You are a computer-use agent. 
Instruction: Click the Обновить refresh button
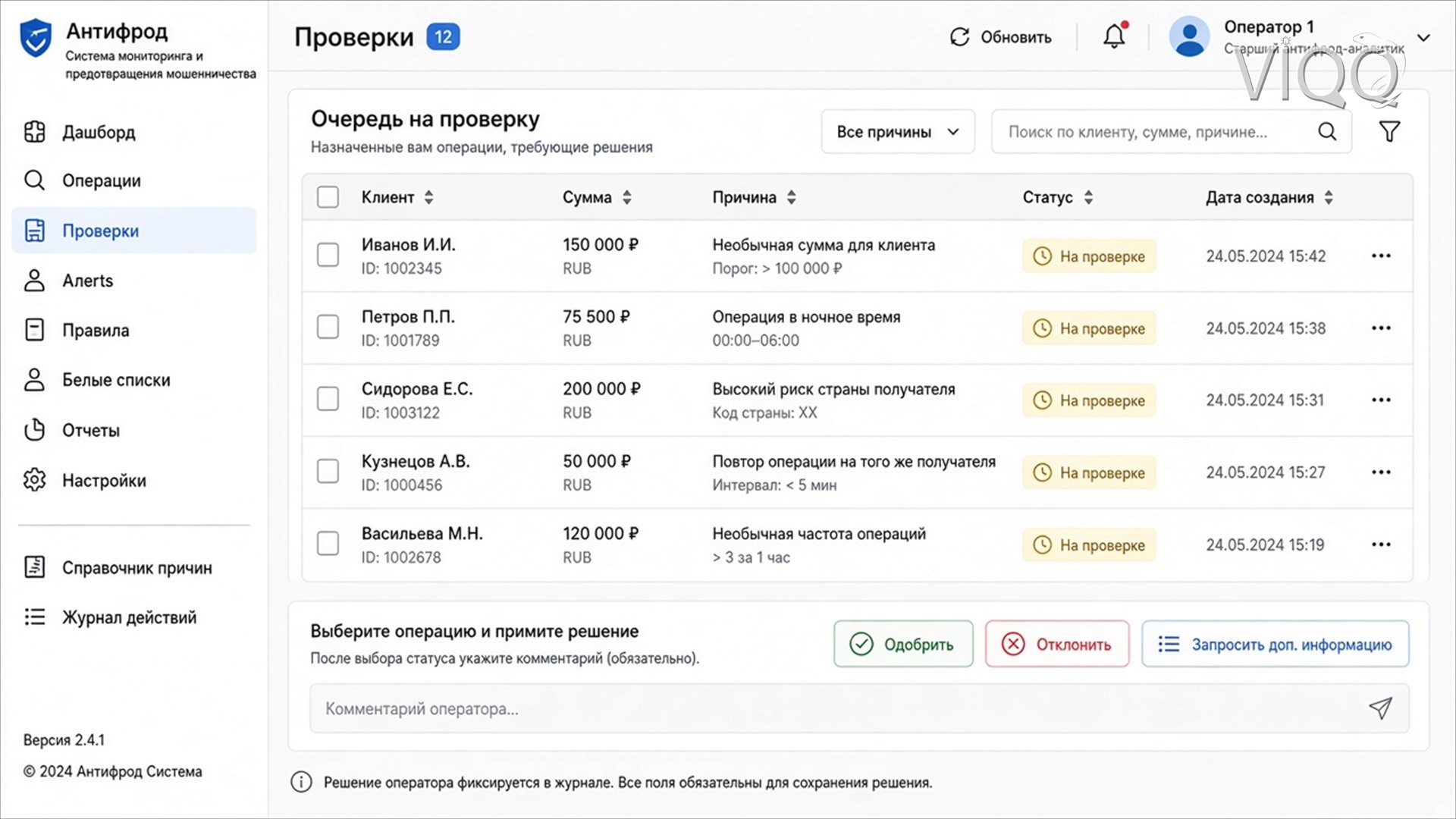[1000, 37]
